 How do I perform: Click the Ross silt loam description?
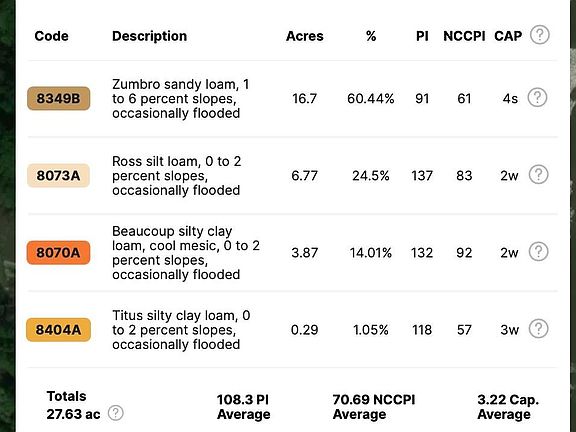click(177, 176)
